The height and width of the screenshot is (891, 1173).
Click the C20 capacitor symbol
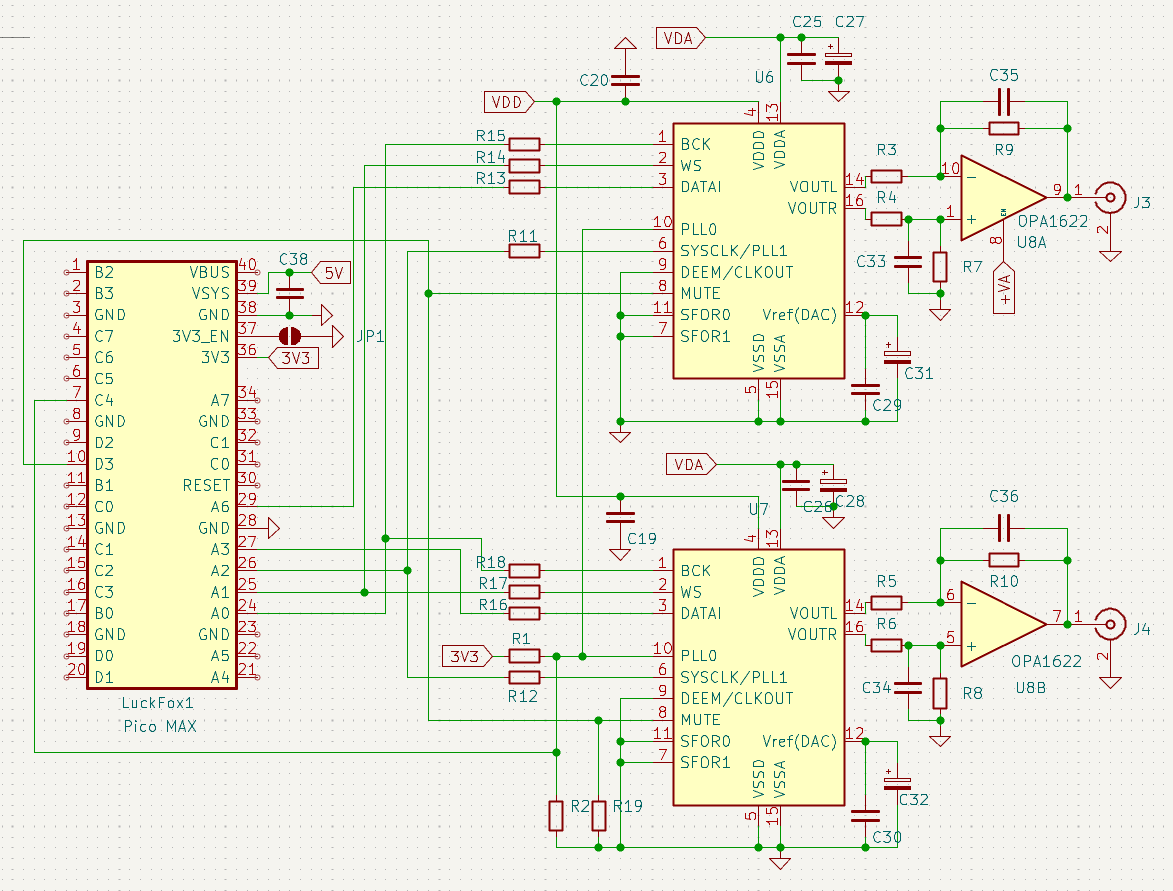click(x=625, y=80)
